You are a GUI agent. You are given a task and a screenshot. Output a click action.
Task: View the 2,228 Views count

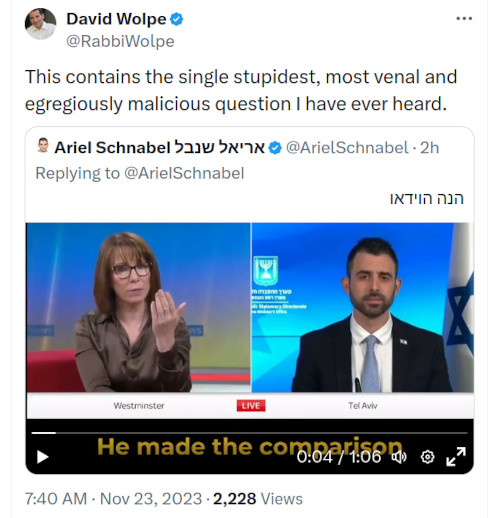(258, 499)
